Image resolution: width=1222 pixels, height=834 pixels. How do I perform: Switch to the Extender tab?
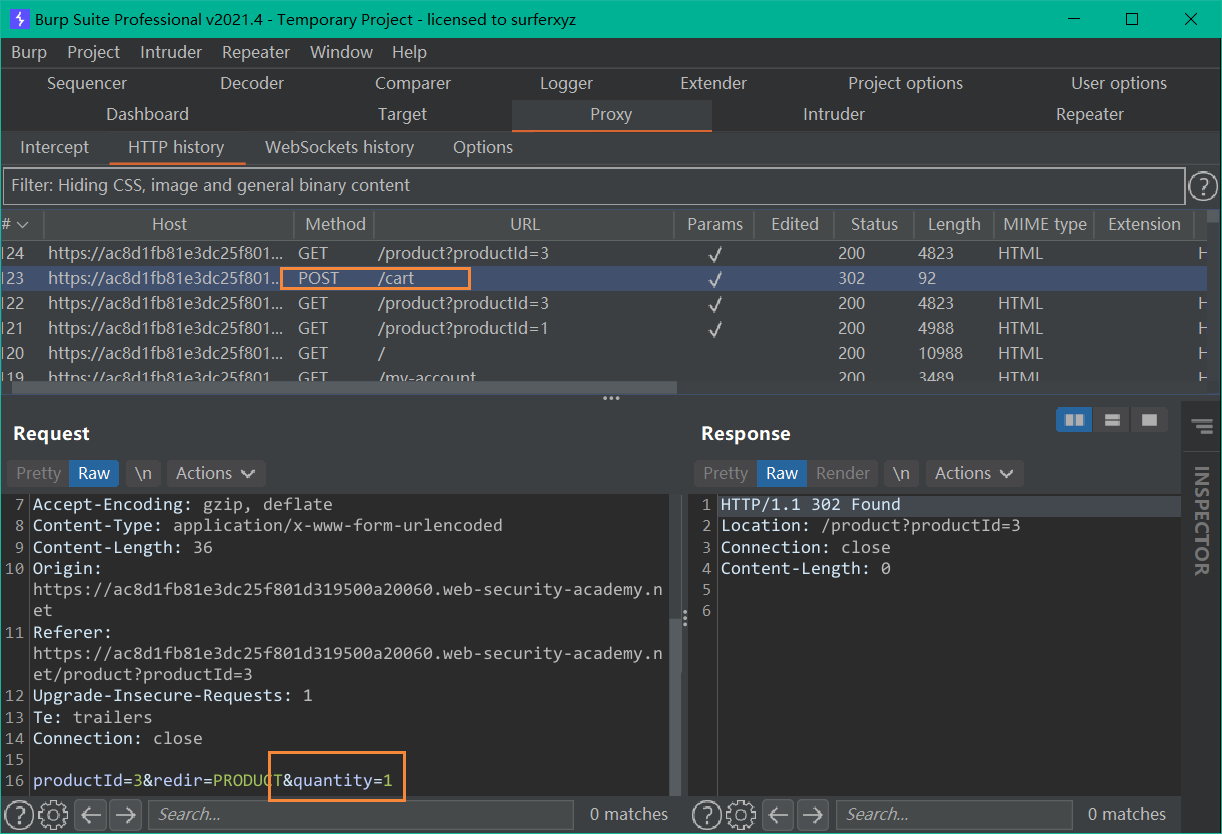(x=713, y=84)
